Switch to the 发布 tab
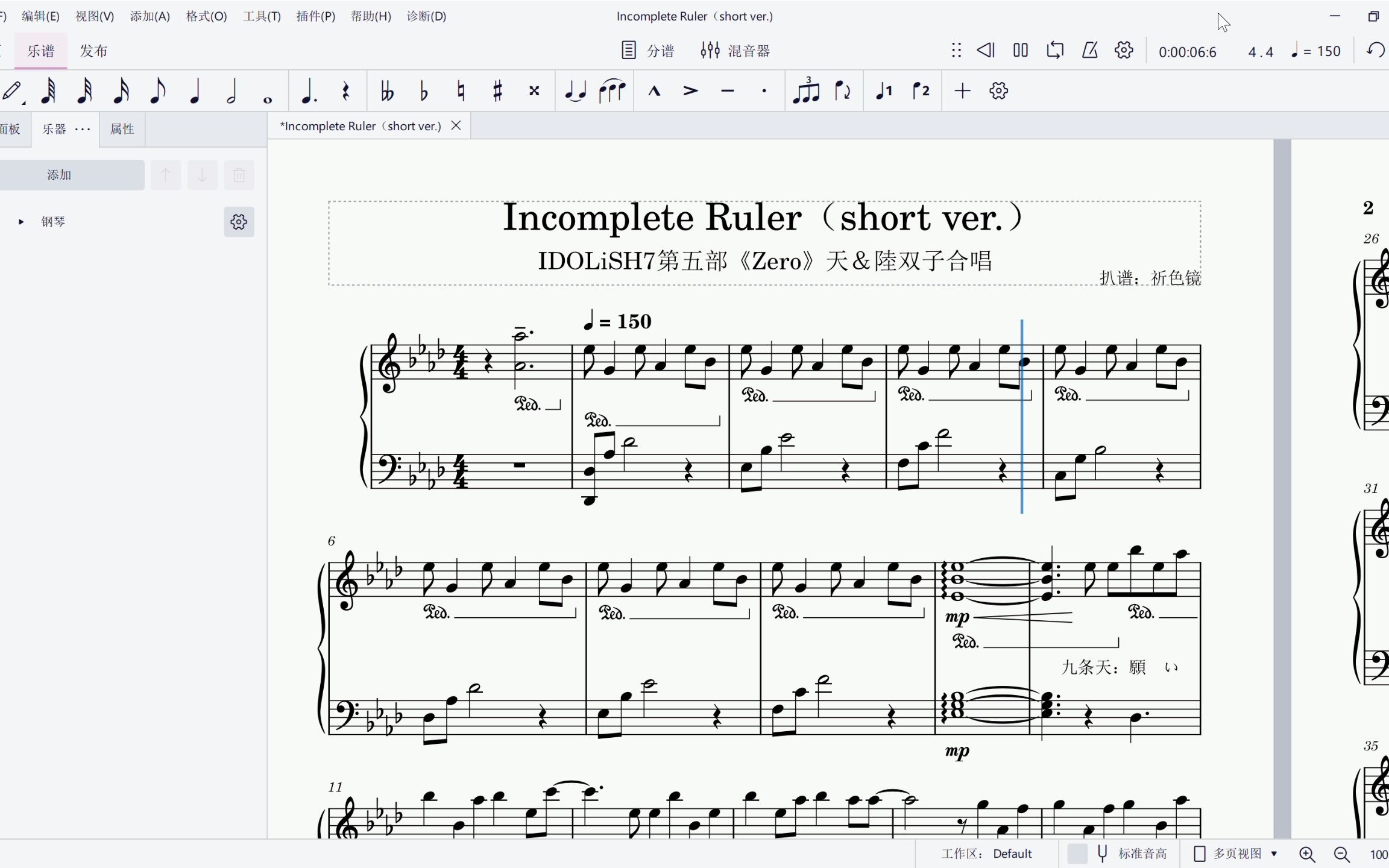The height and width of the screenshot is (868, 1389). [x=93, y=51]
